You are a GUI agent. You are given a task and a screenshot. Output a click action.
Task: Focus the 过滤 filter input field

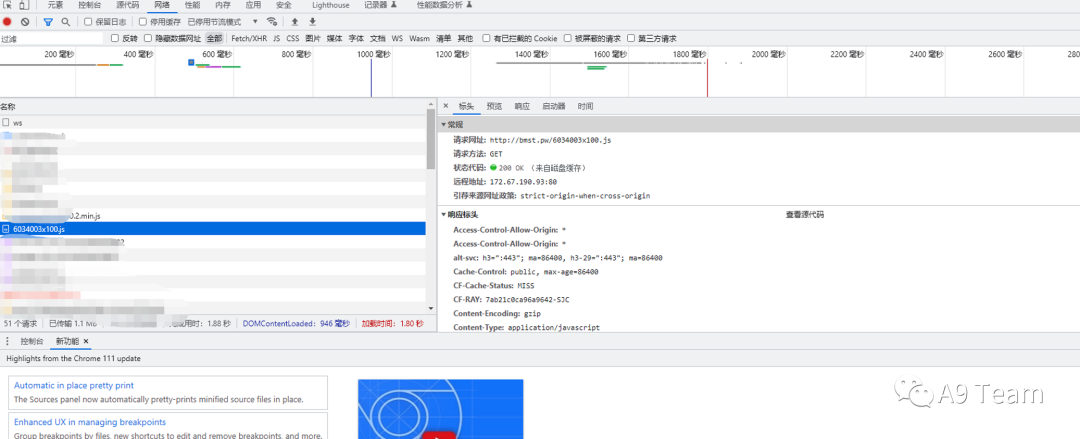tap(52, 39)
